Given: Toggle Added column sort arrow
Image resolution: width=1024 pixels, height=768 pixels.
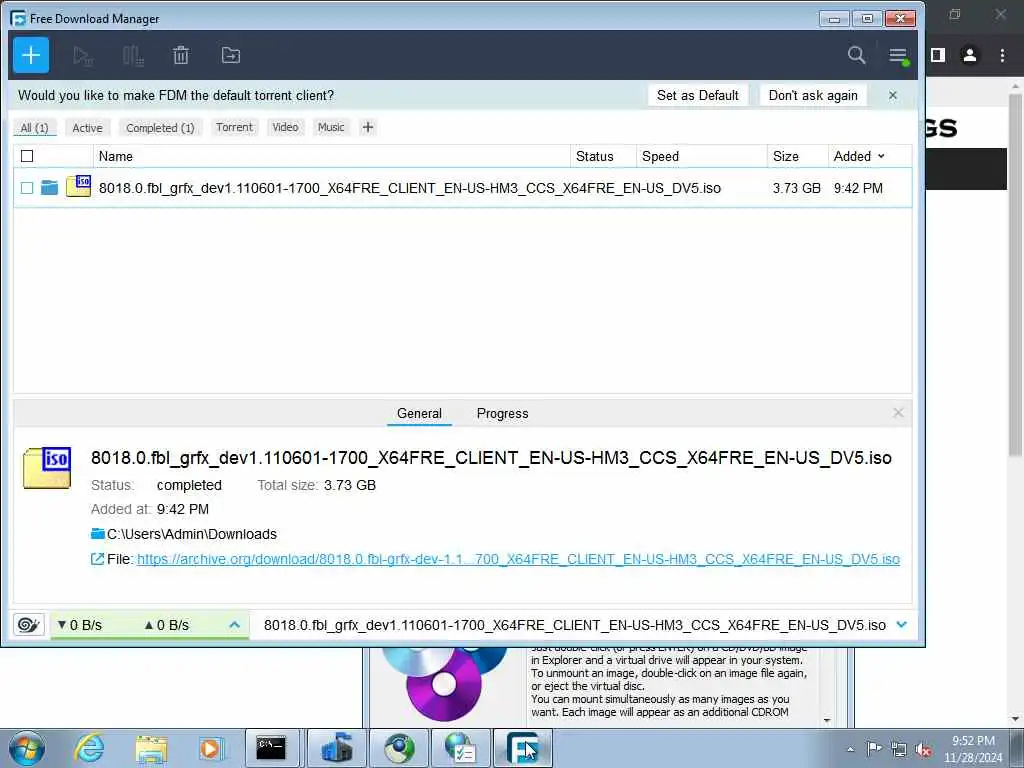Looking at the screenshot, I should (x=881, y=156).
